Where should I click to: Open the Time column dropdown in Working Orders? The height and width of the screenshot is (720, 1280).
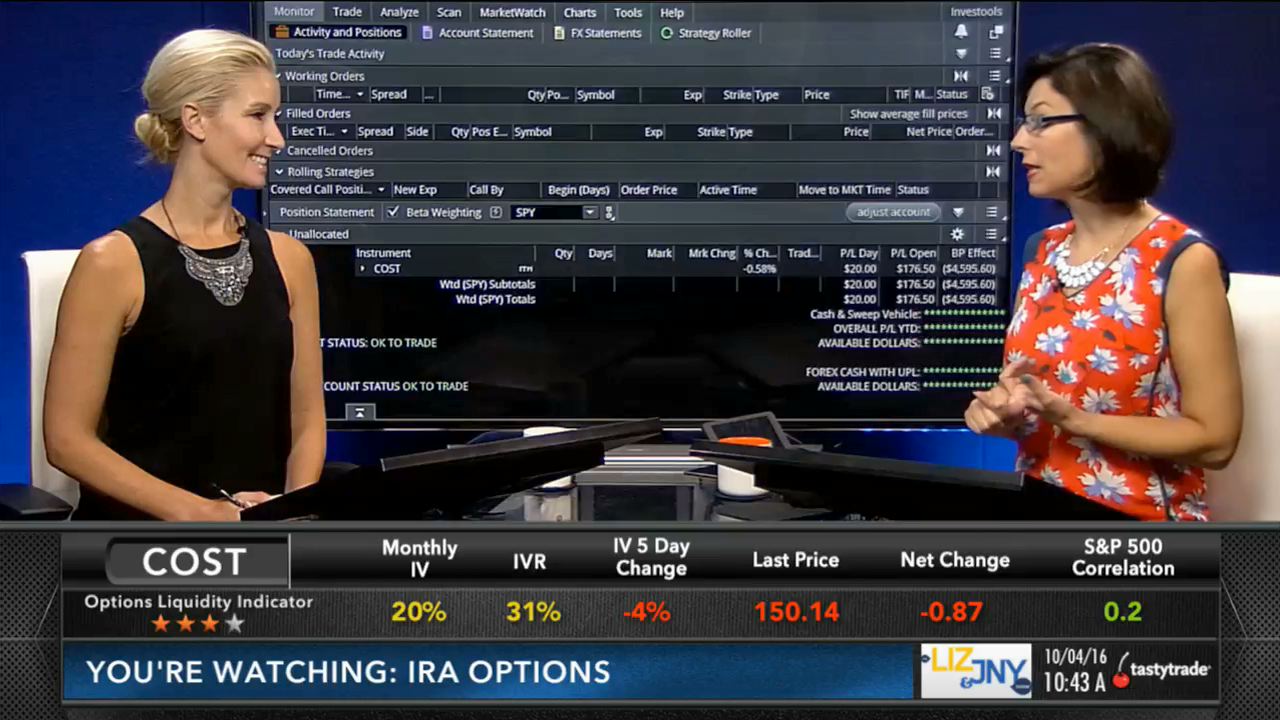(360, 94)
